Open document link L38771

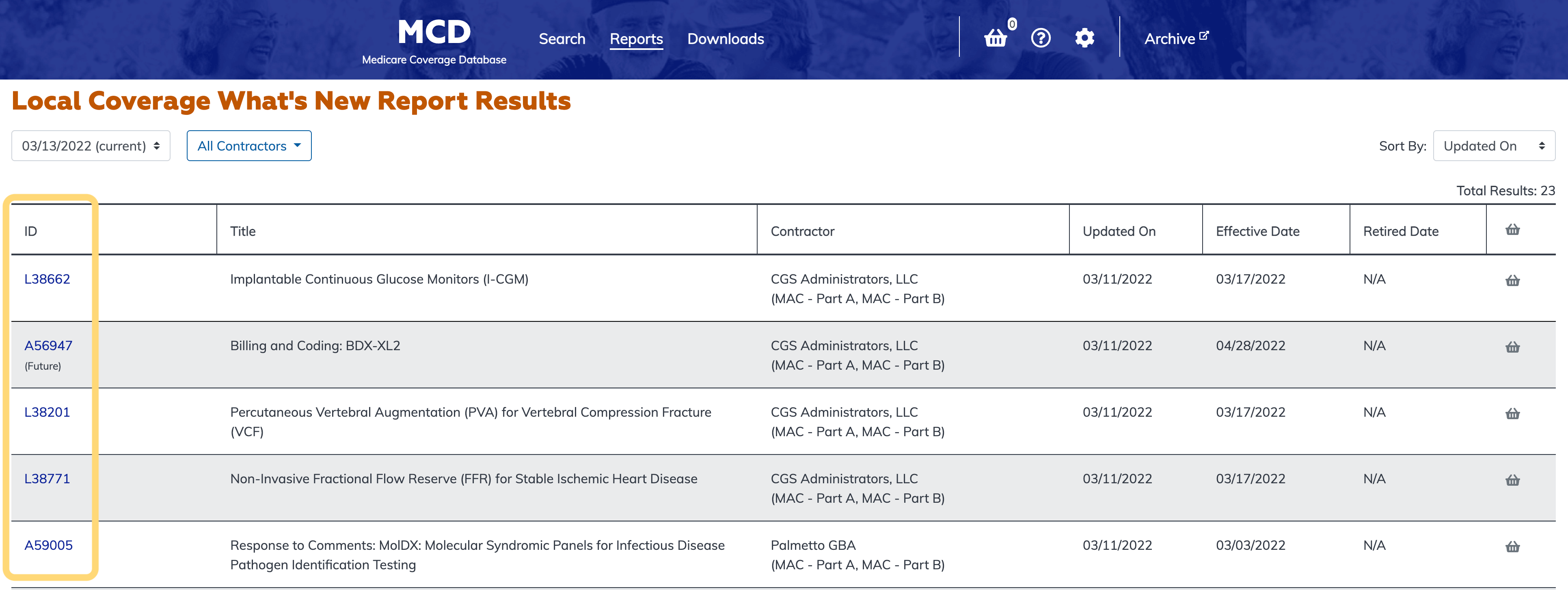click(47, 479)
